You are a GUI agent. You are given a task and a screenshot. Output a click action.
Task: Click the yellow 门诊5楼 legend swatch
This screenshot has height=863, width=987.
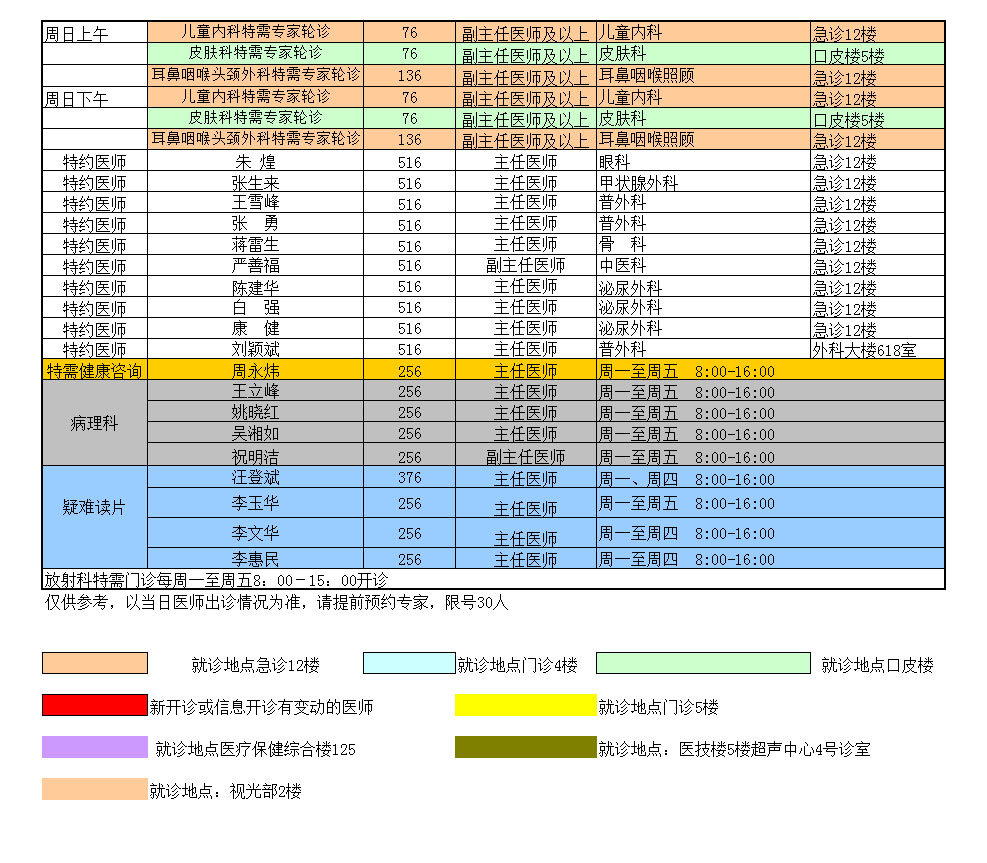[x=526, y=705]
